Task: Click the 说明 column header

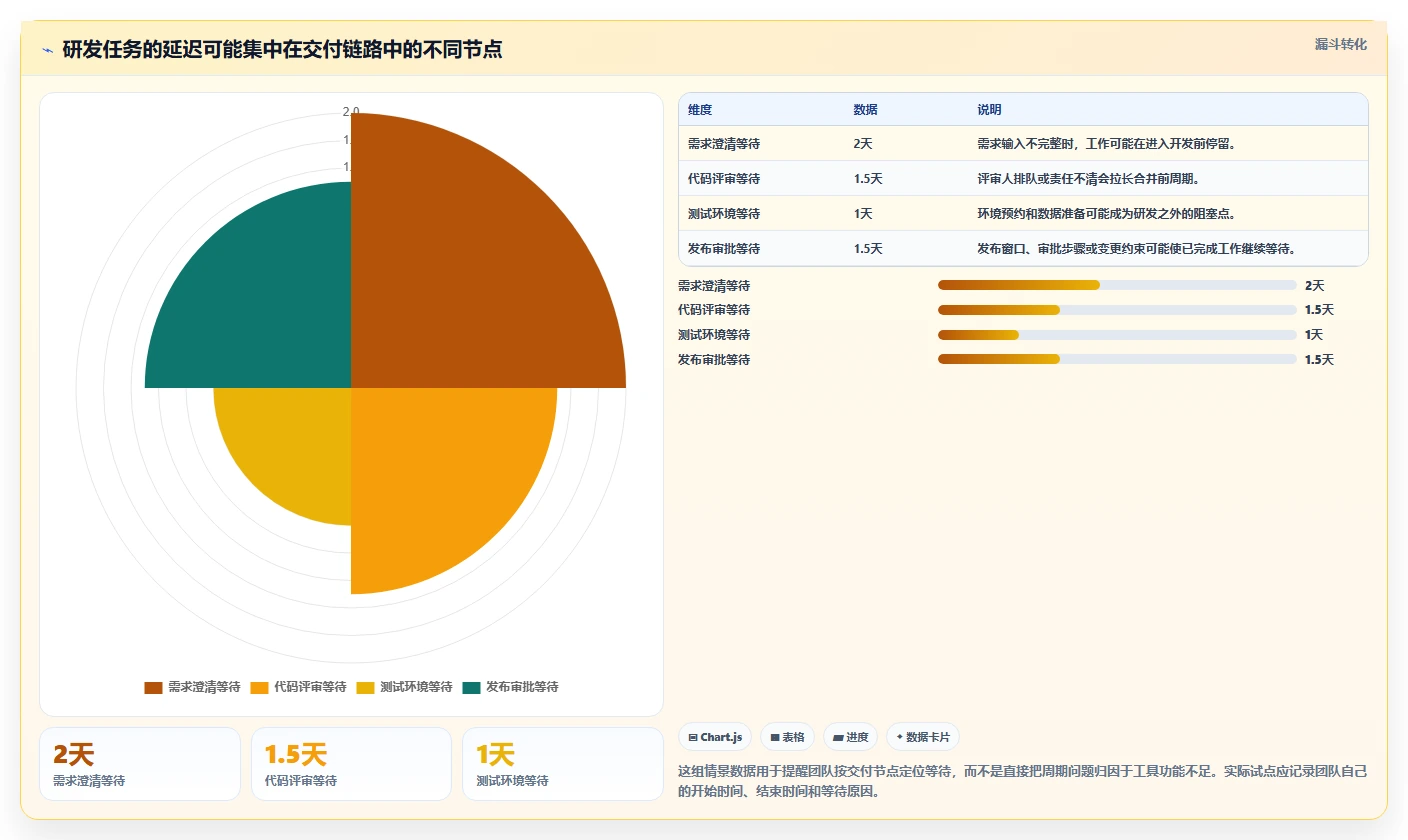Action: 989,110
